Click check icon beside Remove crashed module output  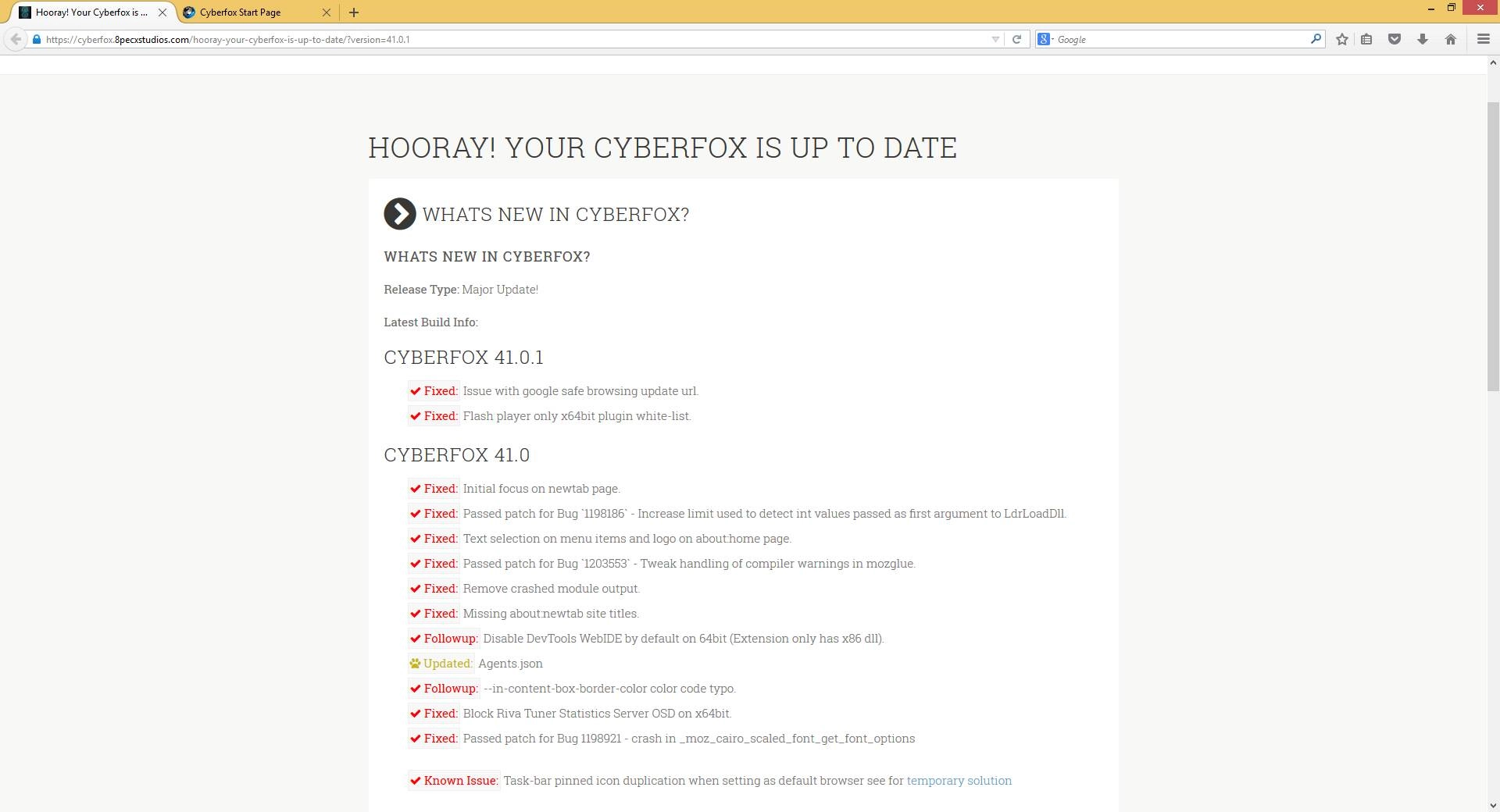[416, 589]
